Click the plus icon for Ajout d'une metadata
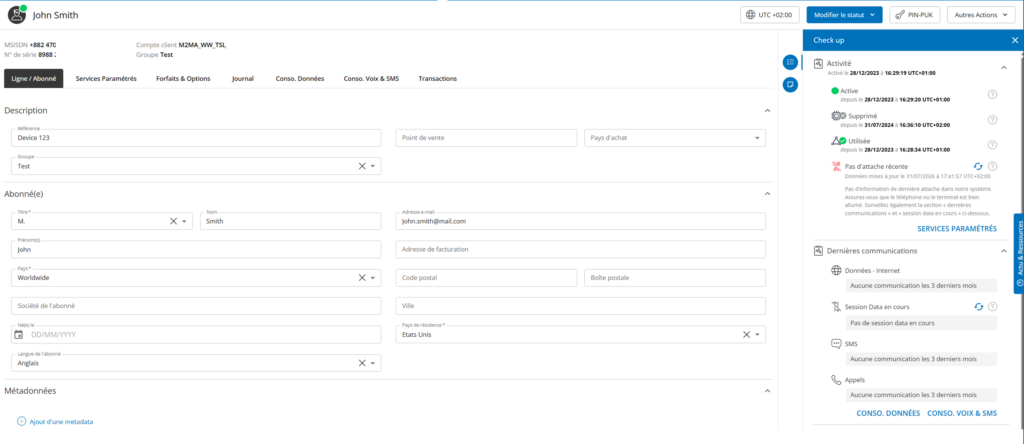1024x444 pixels. tap(21, 422)
